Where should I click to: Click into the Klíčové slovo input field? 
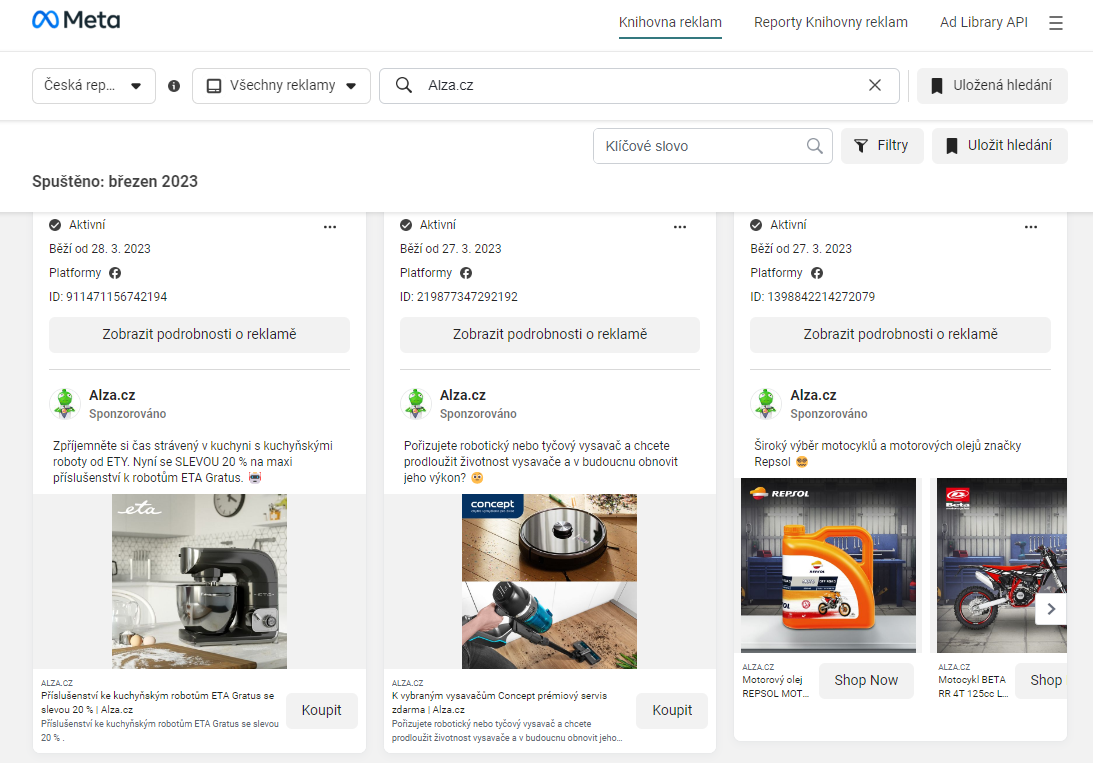700,146
